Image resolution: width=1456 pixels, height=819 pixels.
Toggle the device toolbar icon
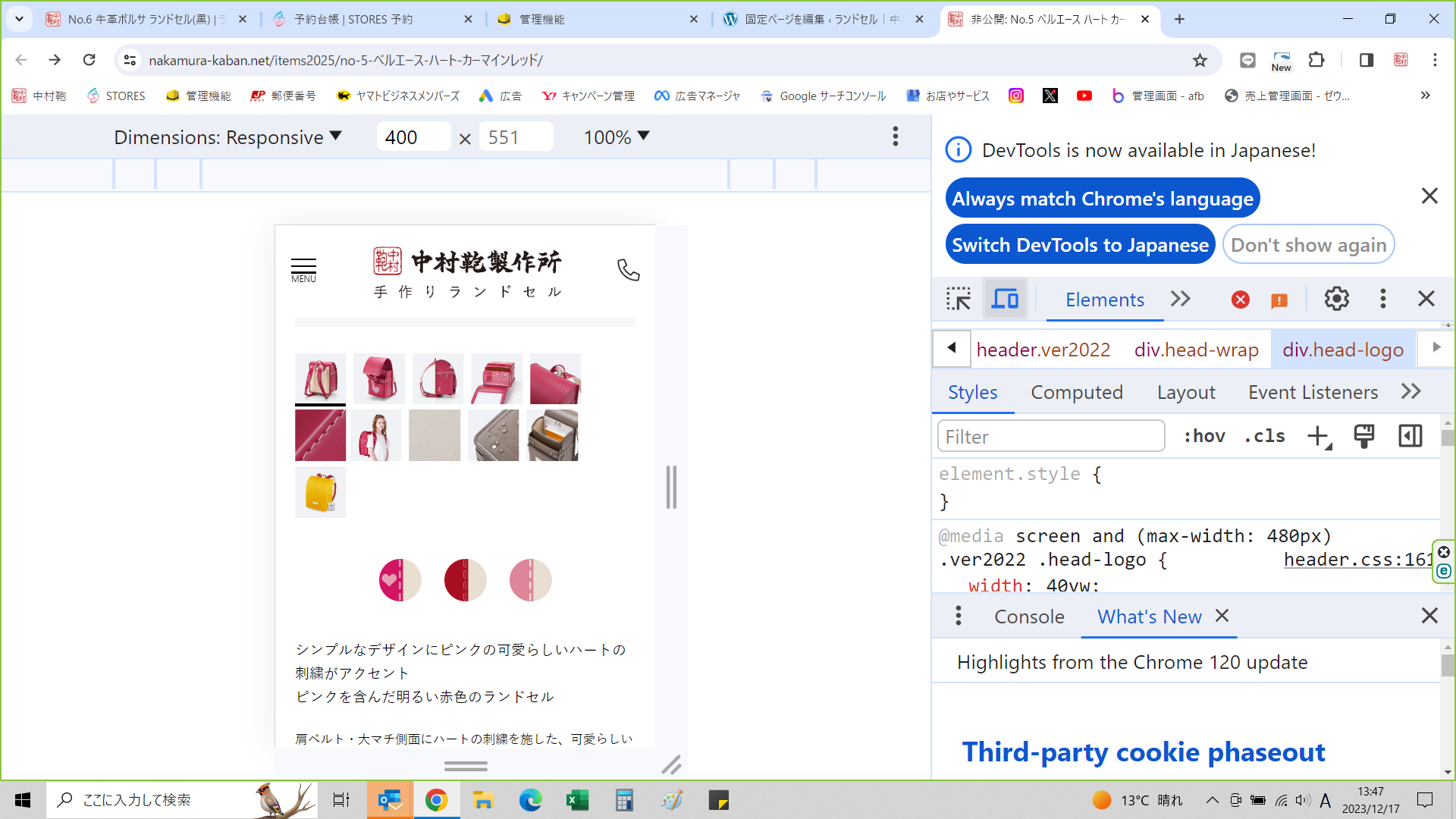(1005, 299)
